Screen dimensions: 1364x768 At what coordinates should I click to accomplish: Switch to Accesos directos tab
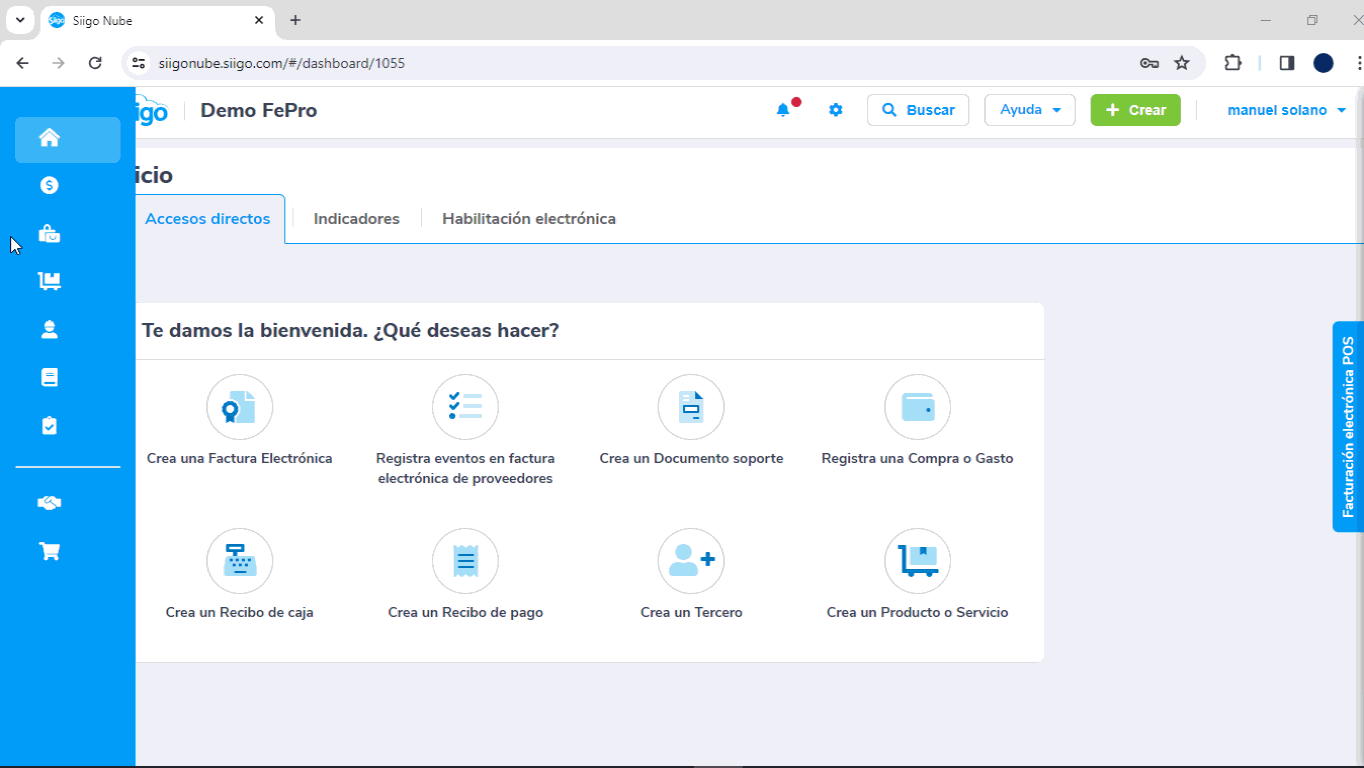point(208,219)
